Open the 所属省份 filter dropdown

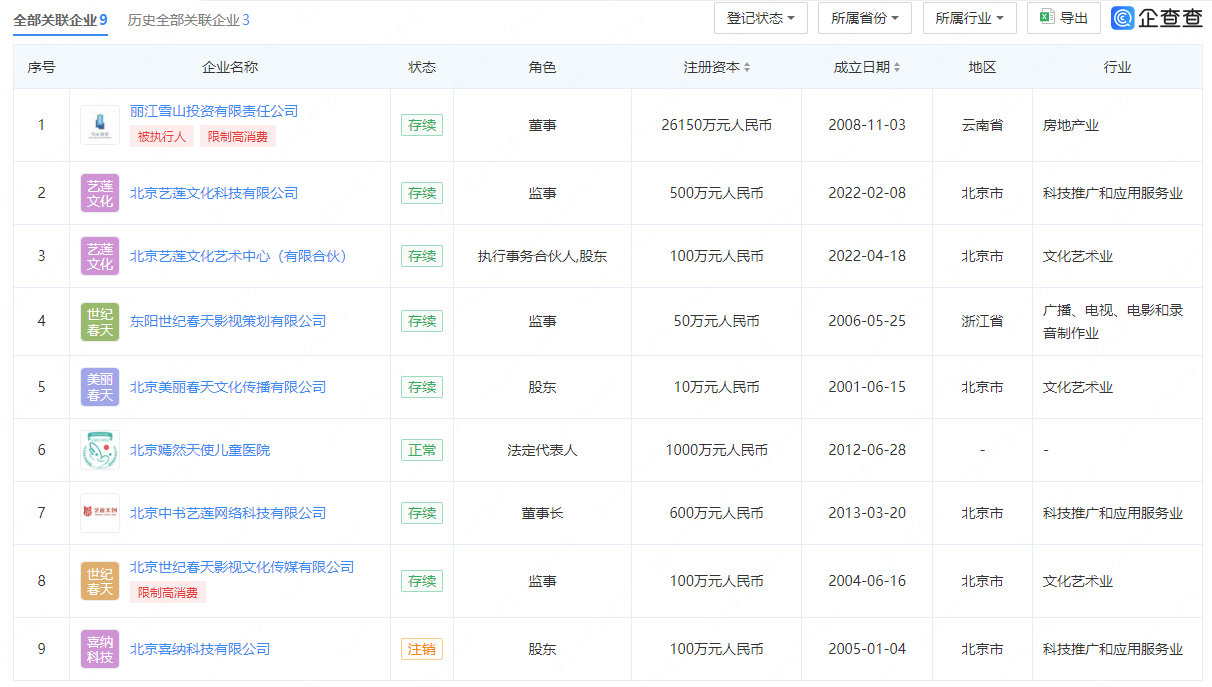coord(865,18)
